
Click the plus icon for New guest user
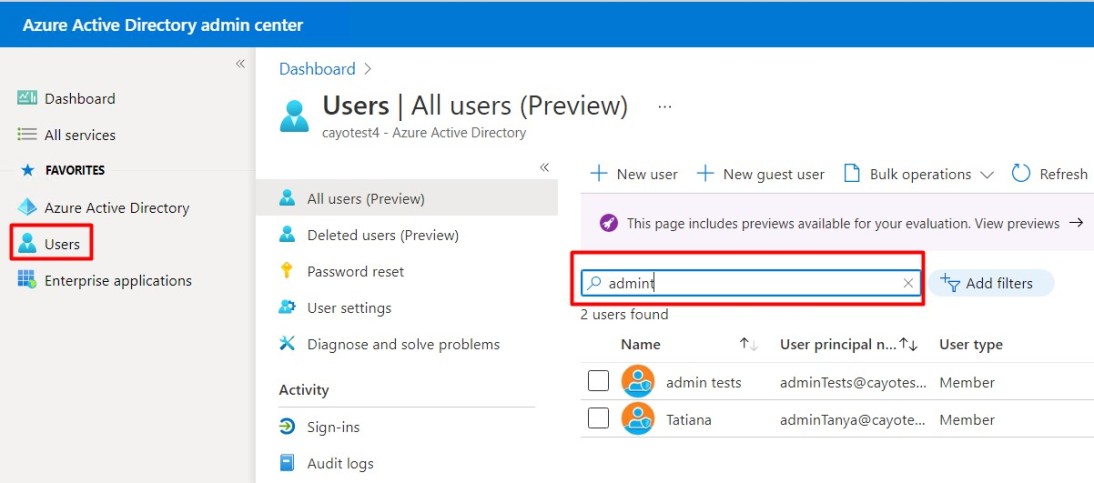(705, 174)
